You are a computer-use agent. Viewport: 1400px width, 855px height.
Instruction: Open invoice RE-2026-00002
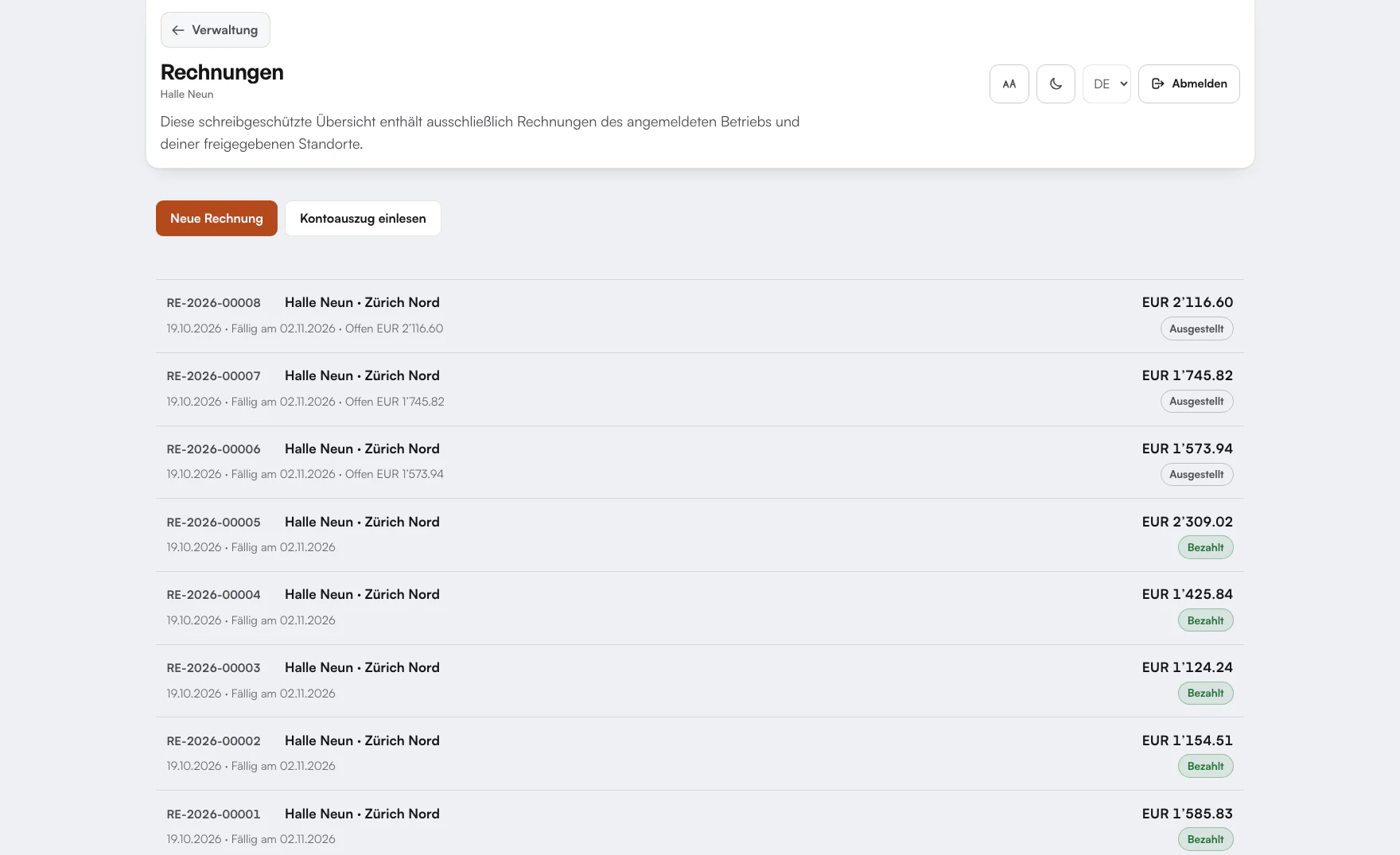699,753
